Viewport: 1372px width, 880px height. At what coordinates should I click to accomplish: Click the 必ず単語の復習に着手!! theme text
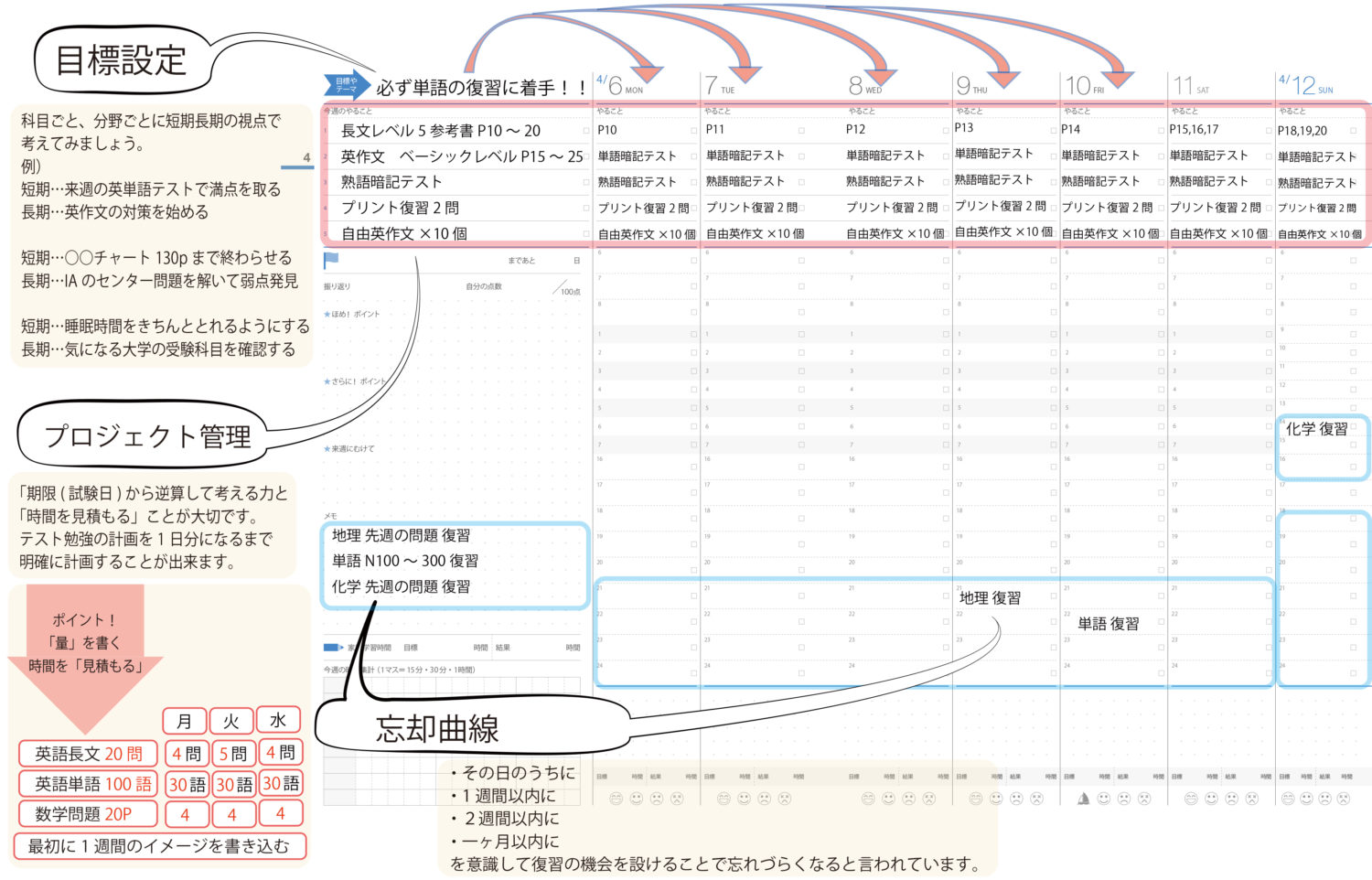481,87
